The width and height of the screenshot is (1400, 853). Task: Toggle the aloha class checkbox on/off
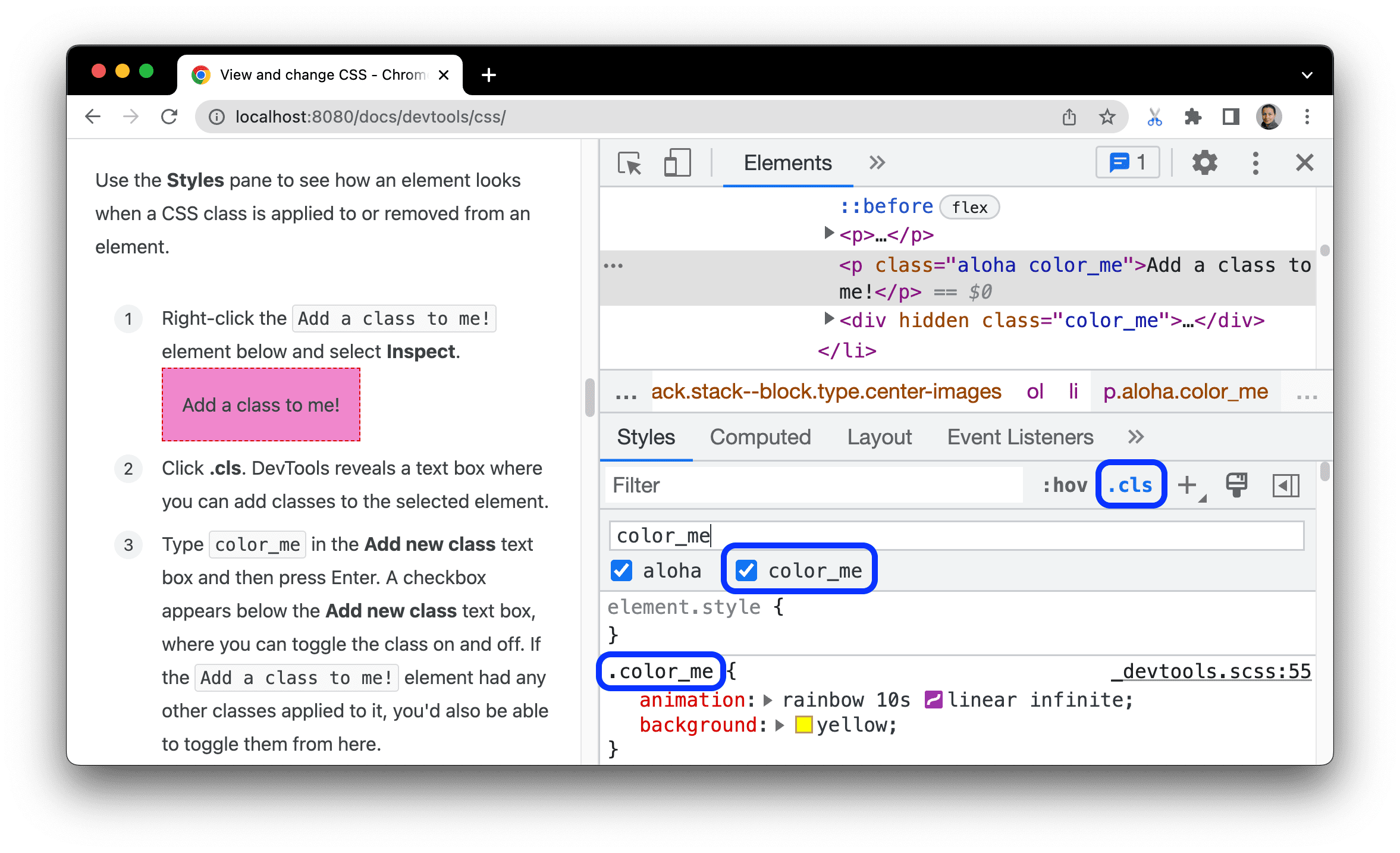[621, 570]
